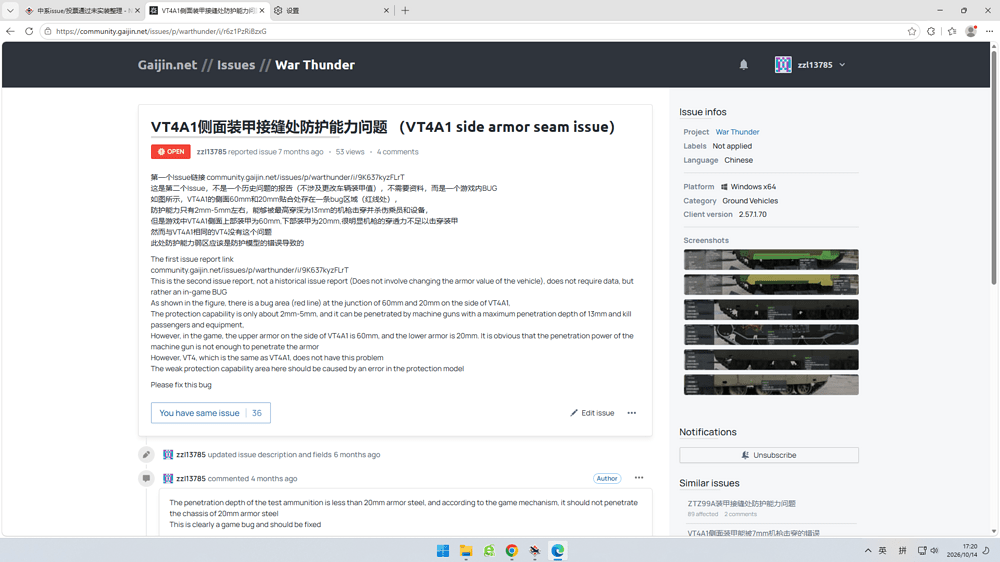
Task: Open the second yellow armor screenshot thumbnail
Action: tap(771, 285)
